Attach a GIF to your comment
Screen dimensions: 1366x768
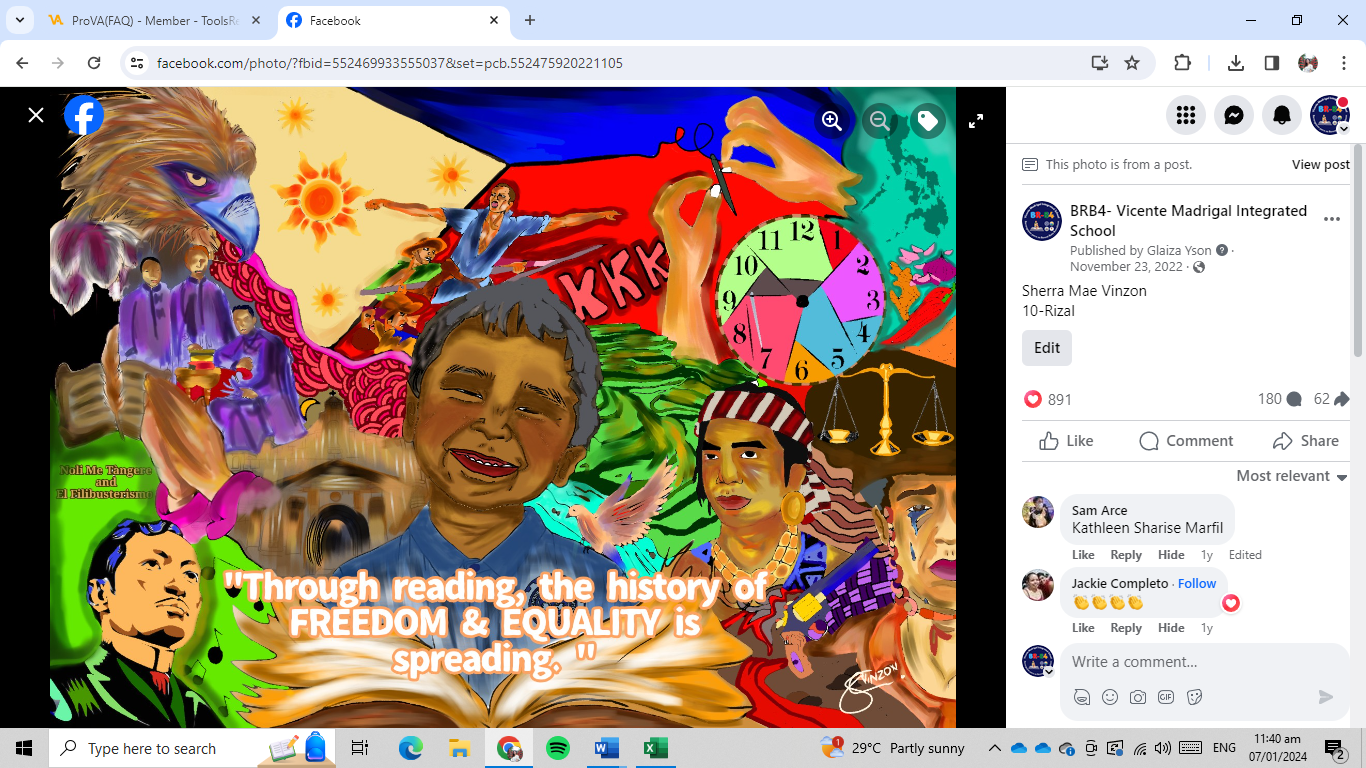pos(1166,697)
